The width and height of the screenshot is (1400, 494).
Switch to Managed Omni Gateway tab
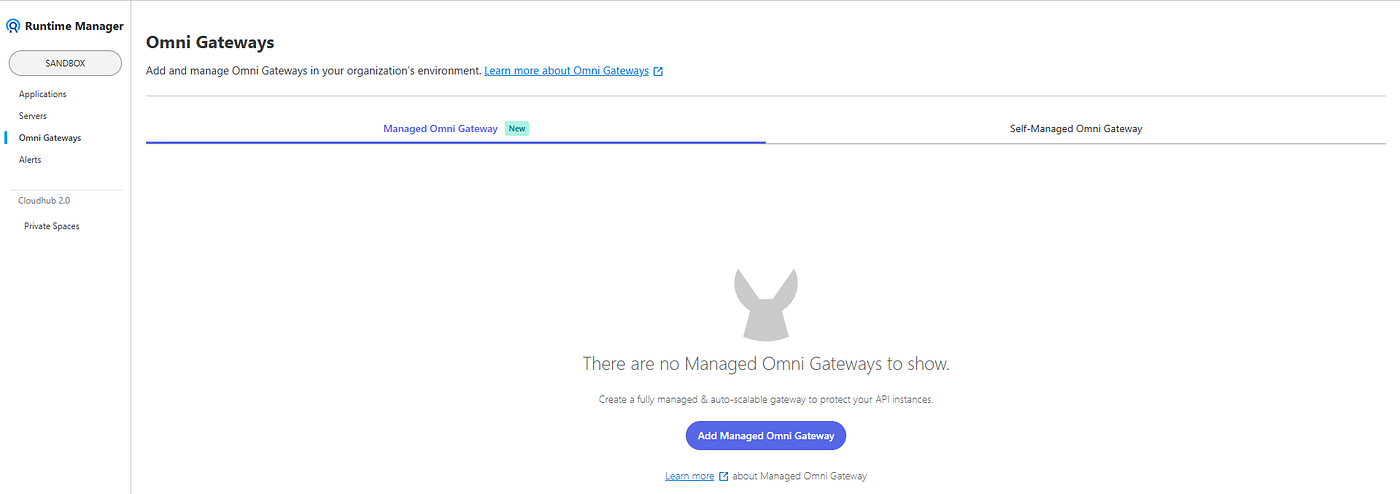tap(456, 129)
